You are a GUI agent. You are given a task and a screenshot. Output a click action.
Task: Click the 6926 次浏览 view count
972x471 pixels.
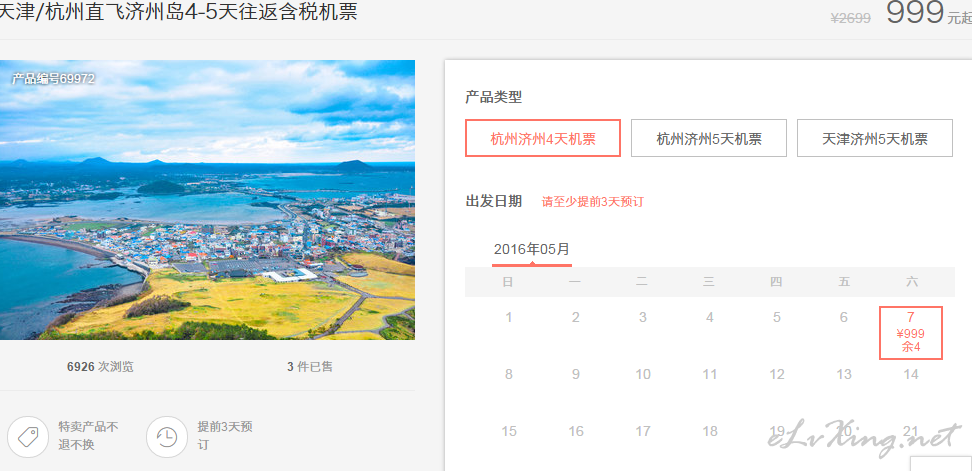[x=100, y=367]
